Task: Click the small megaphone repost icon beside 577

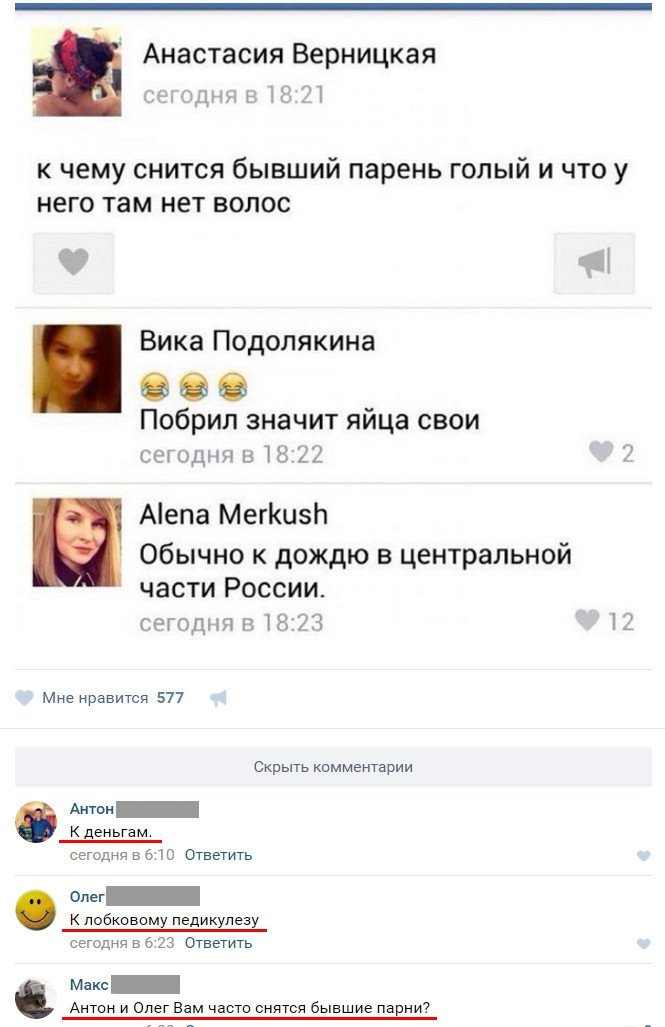Action: click(x=218, y=698)
